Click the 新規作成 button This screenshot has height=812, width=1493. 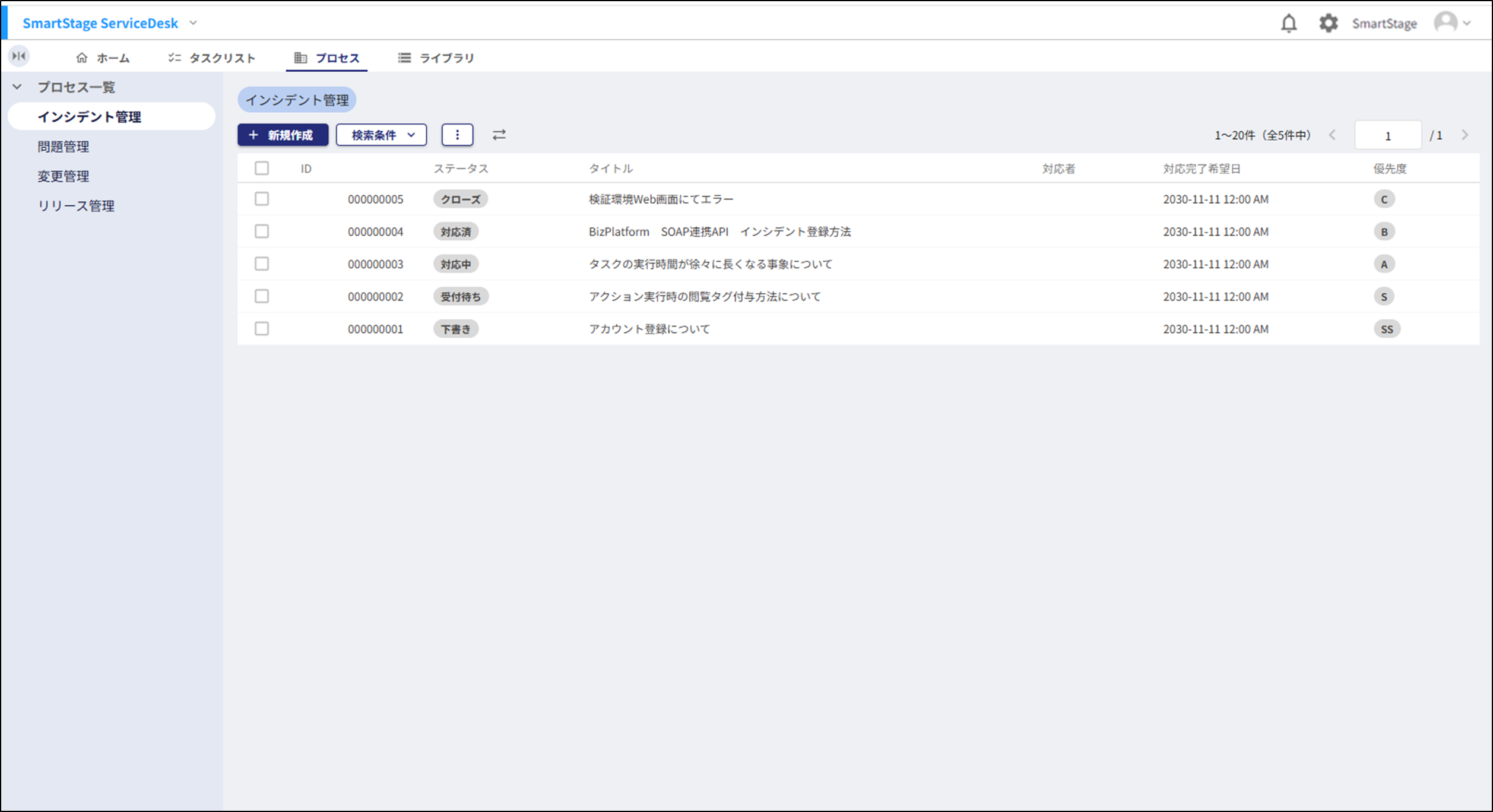pos(283,135)
